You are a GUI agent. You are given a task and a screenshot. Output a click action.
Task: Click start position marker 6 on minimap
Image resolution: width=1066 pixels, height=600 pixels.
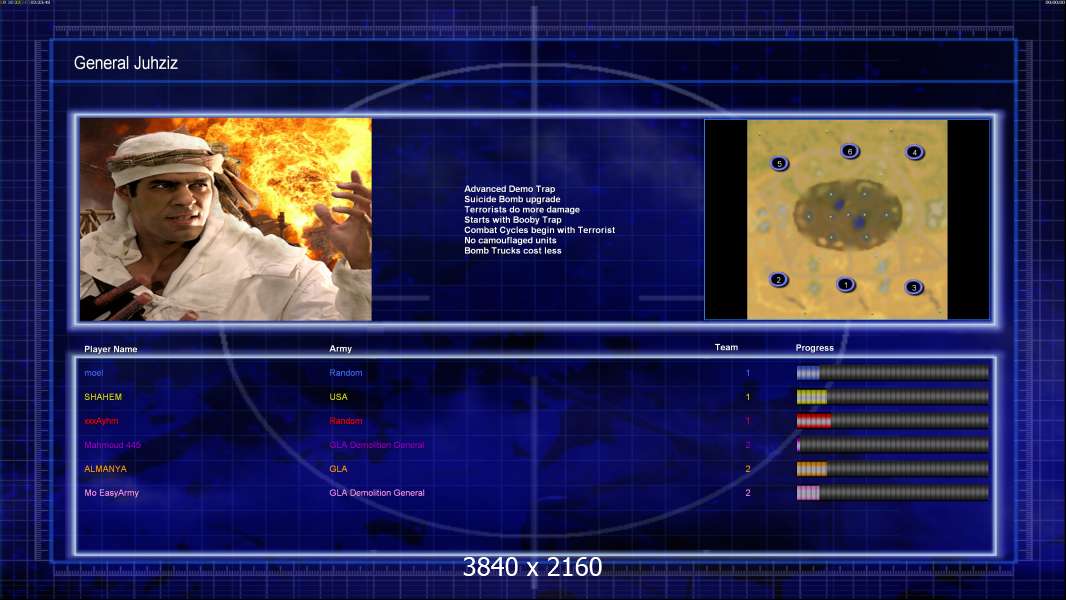[849, 151]
